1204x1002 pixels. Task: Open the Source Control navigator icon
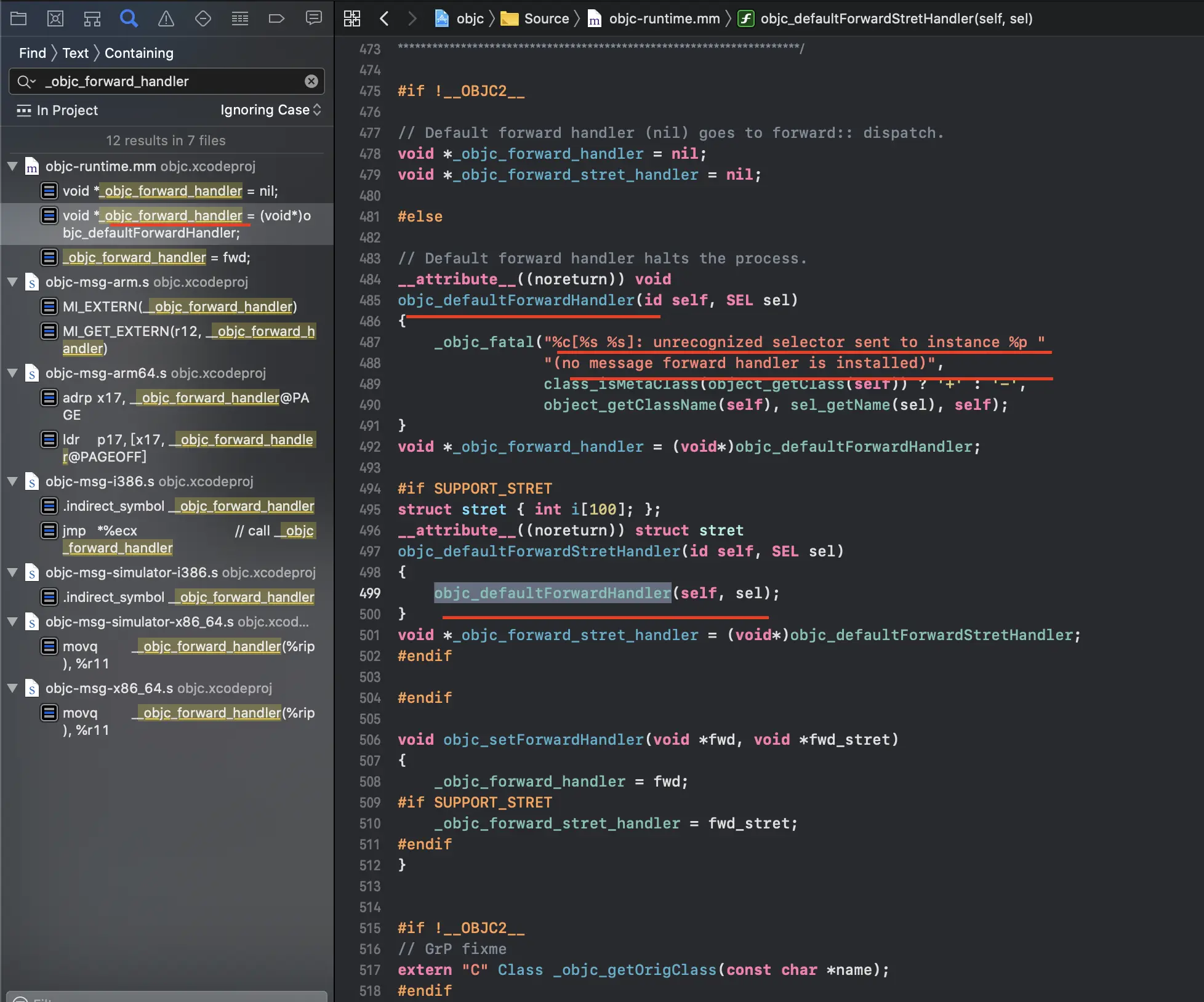coord(55,18)
